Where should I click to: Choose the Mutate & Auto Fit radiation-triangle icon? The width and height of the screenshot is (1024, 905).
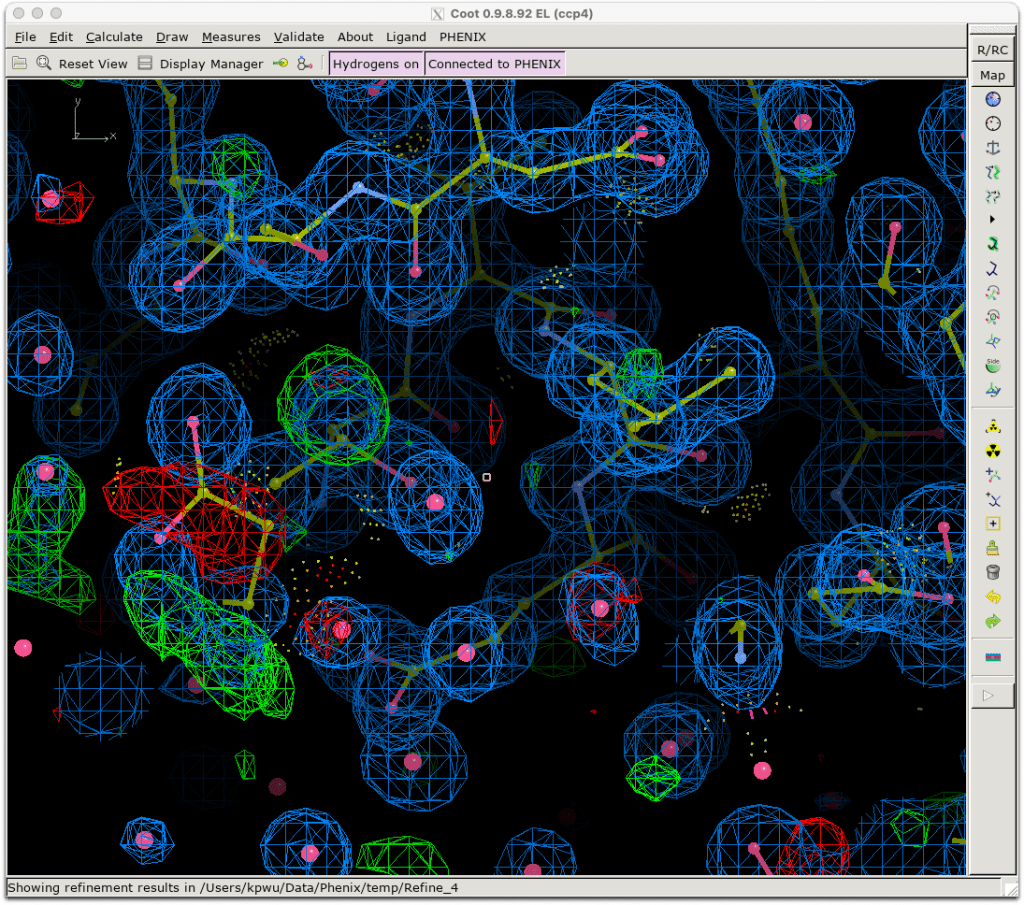click(993, 426)
